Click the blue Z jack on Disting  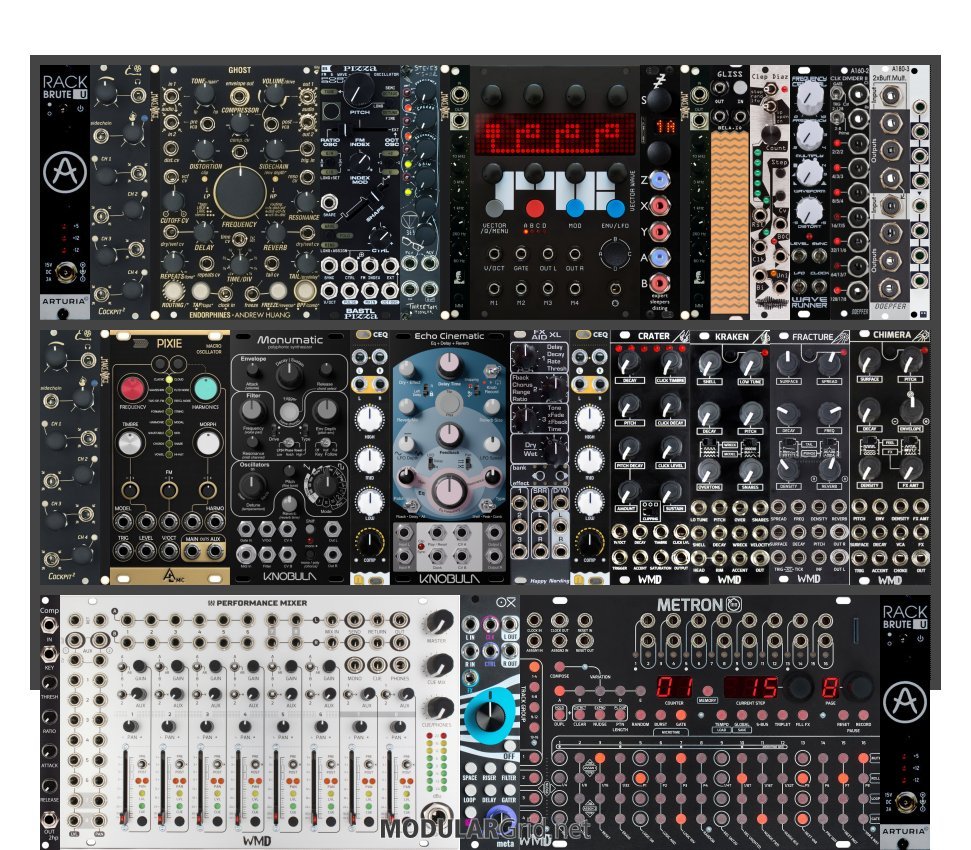pyautogui.click(x=659, y=180)
